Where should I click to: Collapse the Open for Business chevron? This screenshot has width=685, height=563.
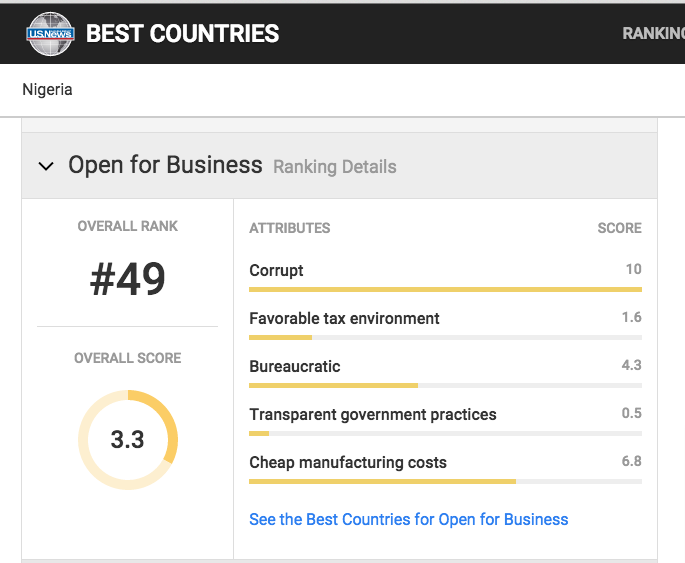(x=46, y=166)
